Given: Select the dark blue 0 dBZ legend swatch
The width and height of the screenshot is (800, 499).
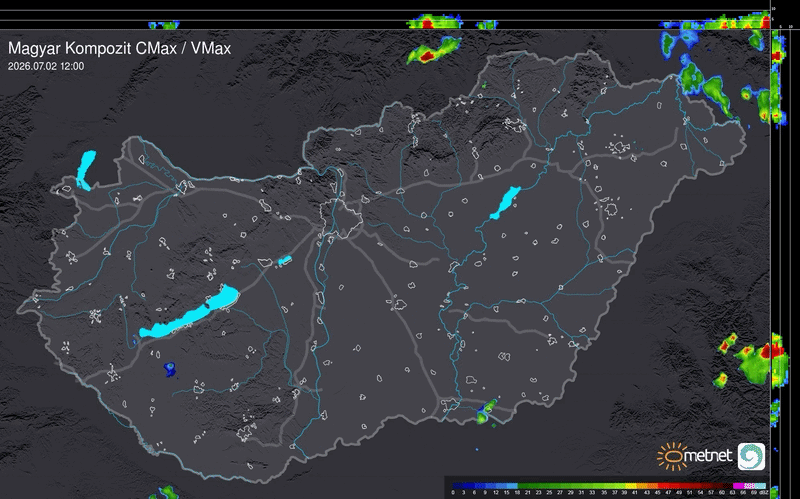Looking at the screenshot, I should [x=457, y=486].
